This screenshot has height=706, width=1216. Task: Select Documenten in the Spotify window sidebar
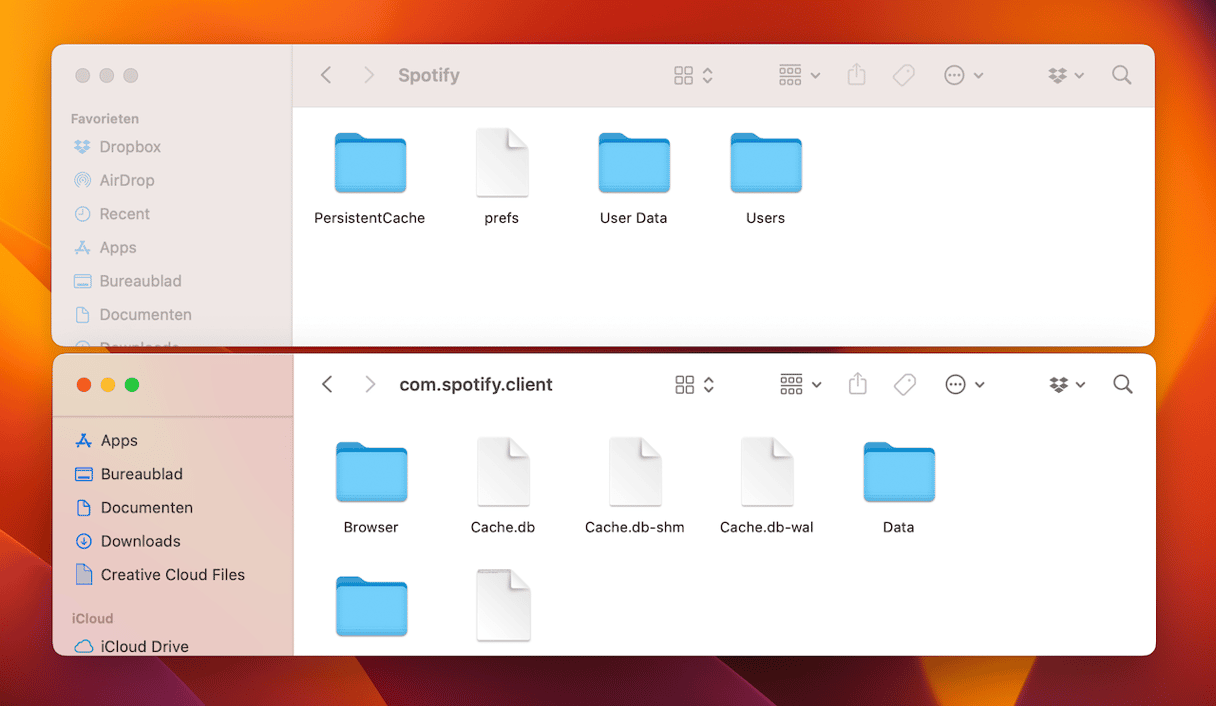133,315
